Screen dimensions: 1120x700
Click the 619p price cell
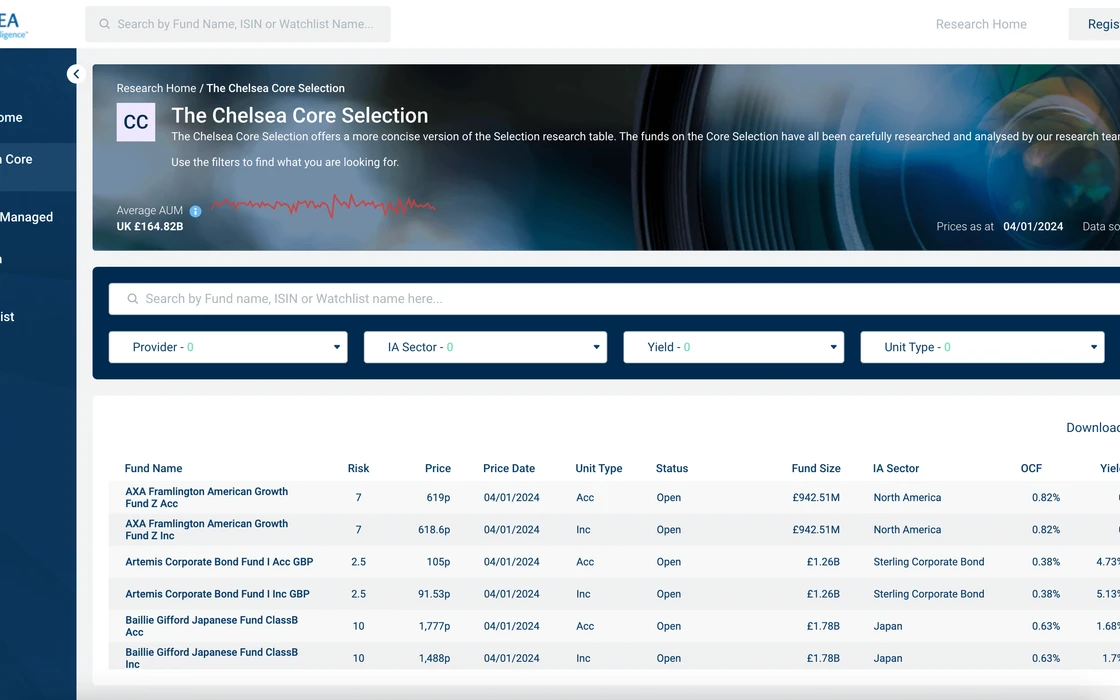[x=439, y=497]
